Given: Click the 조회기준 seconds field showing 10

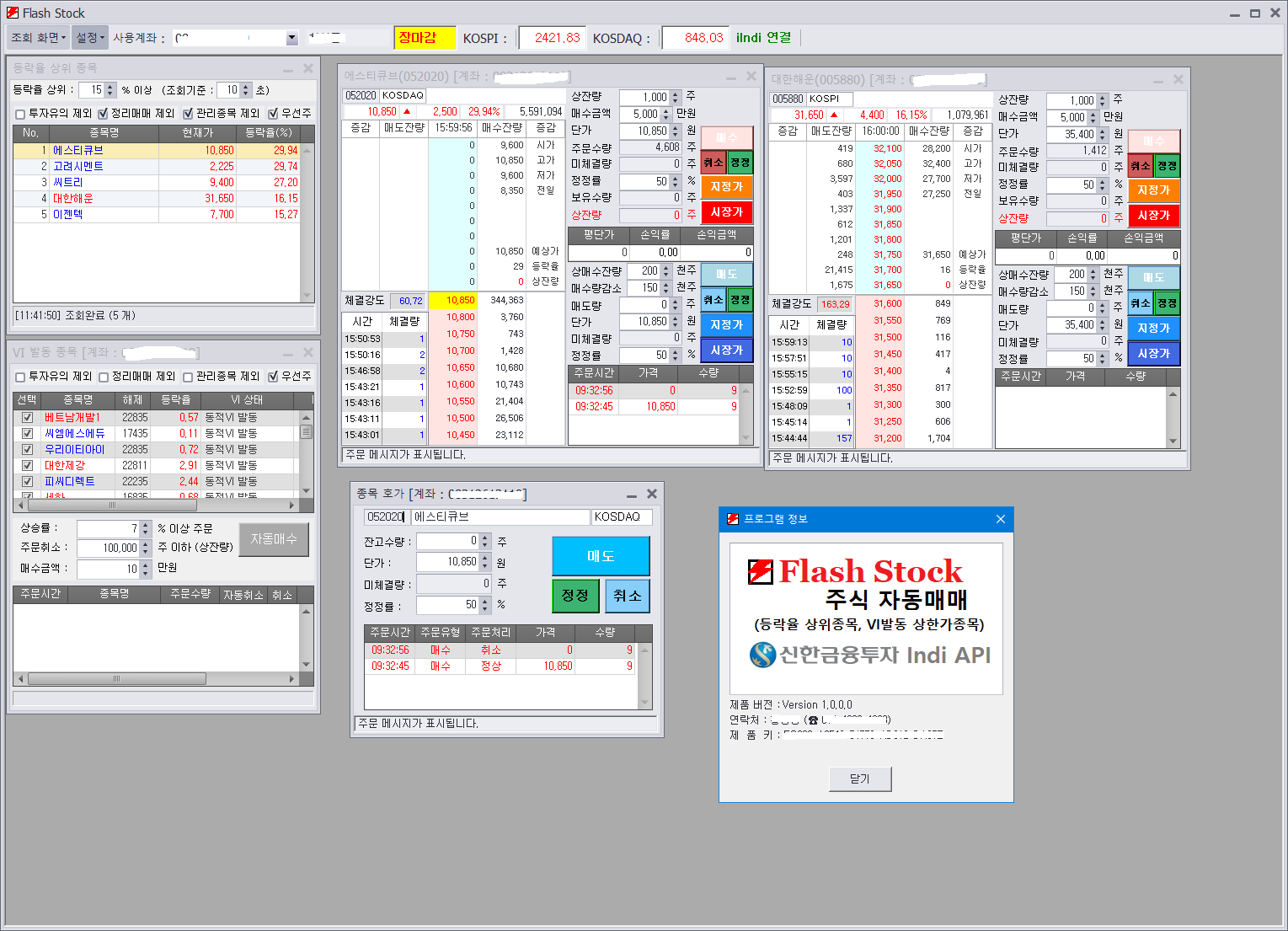Looking at the screenshot, I should [x=228, y=90].
